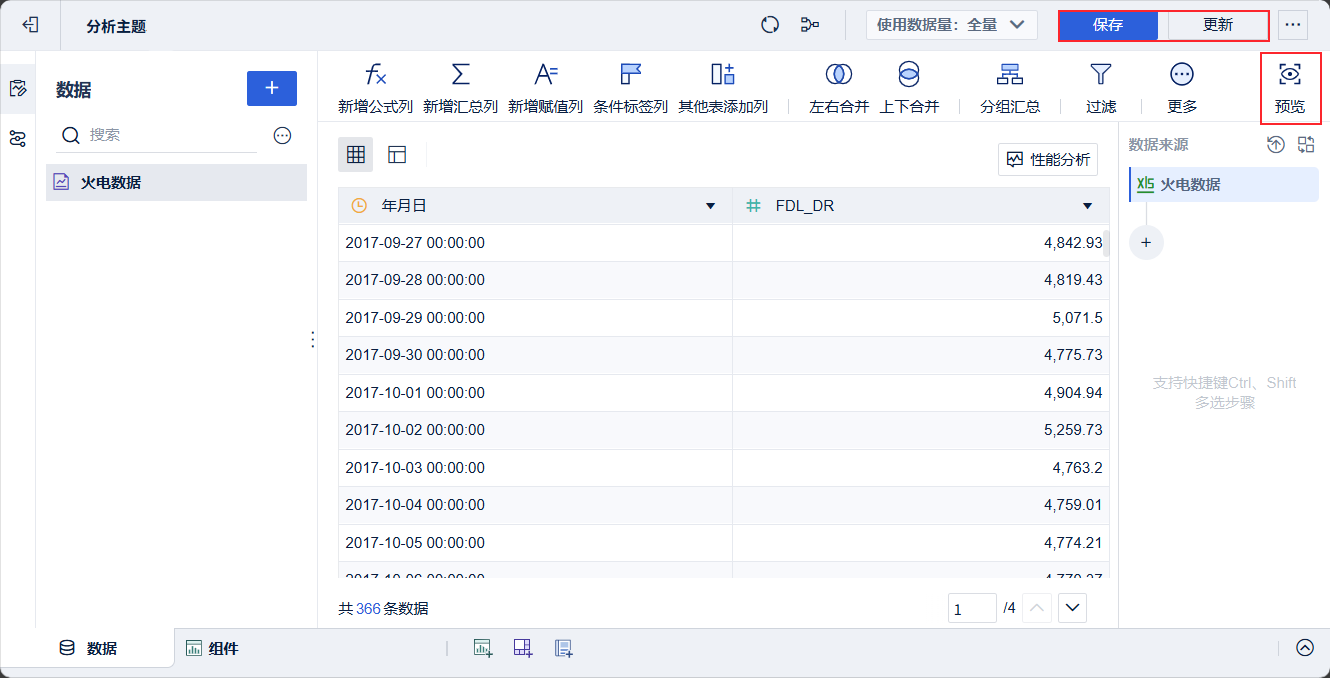Click the exit/back icon at top left
Viewport: 1330px width, 678px height.
(30, 25)
